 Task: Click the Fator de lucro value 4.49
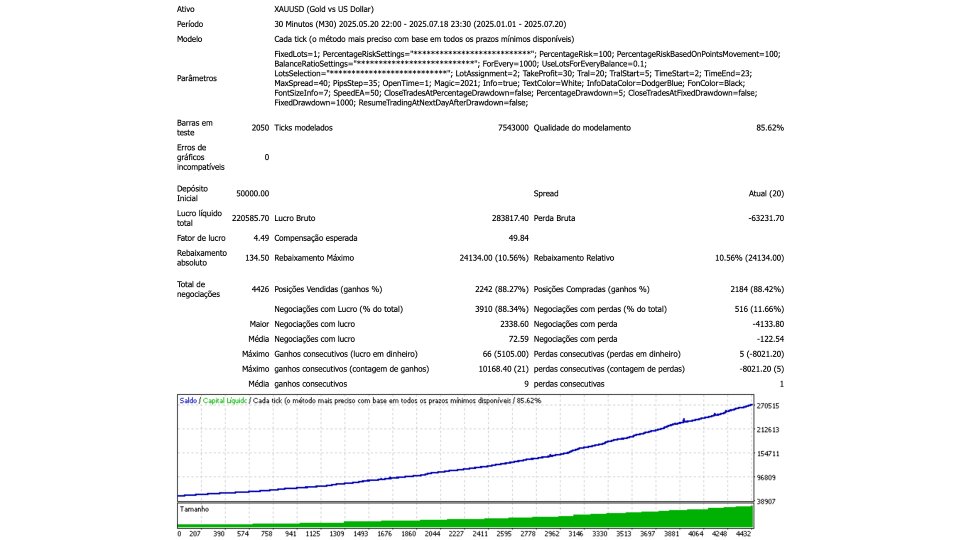pos(260,238)
